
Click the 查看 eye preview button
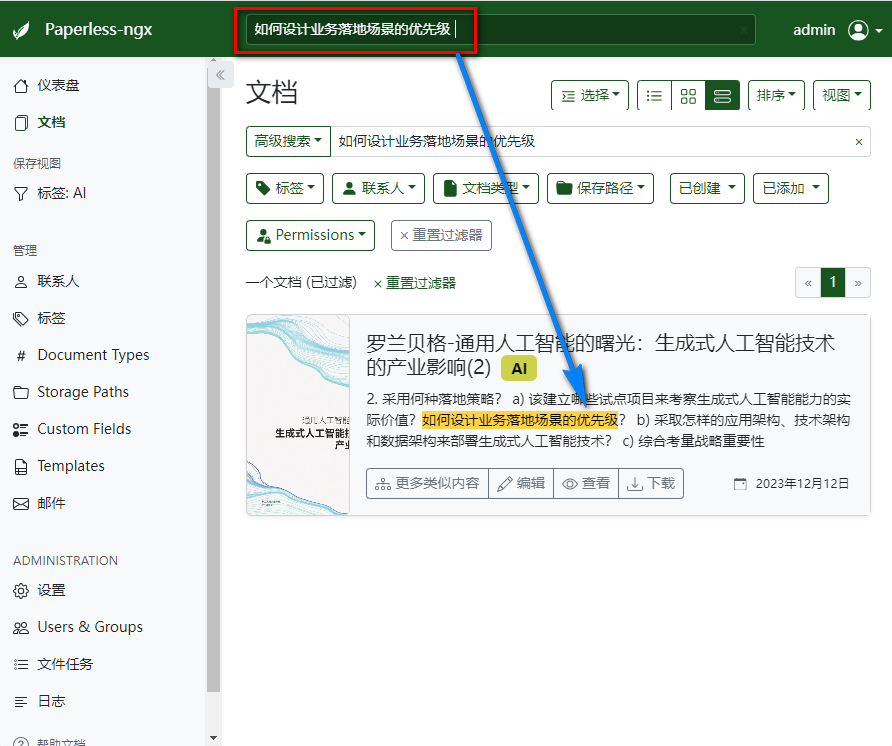586,484
